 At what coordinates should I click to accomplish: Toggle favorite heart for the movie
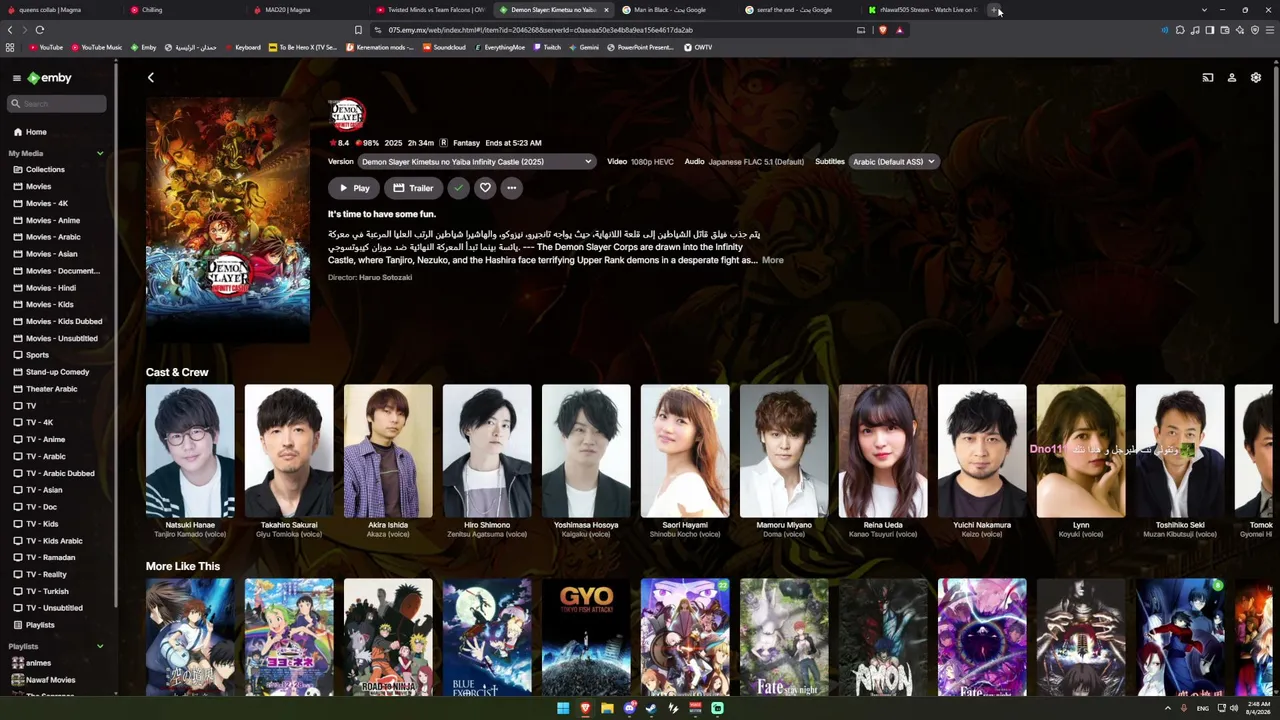pyautogui.click(x=485, y=188)
